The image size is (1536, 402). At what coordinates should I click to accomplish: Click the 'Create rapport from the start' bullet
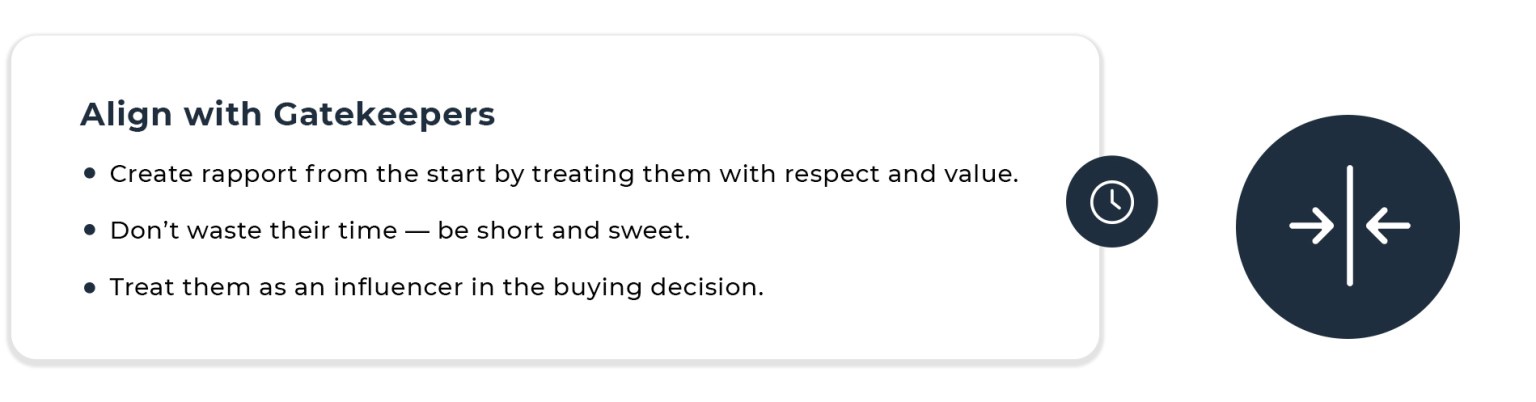click(x=300, y=174)
